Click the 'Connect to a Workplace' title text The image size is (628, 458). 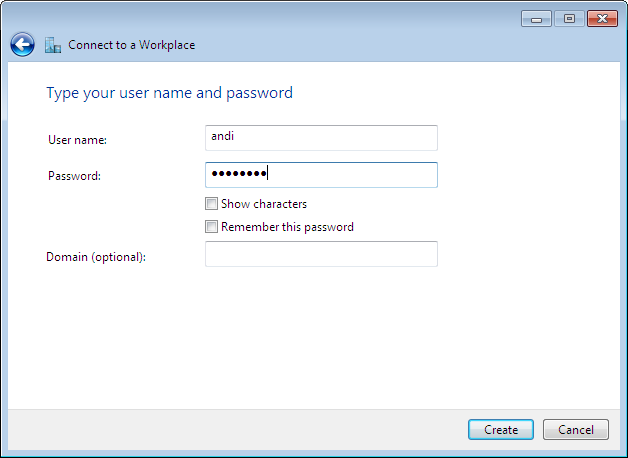pos(131,45)
